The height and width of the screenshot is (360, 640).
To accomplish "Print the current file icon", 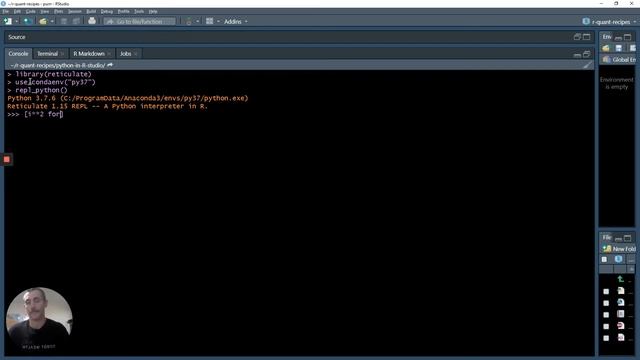I will coord(92,21).
